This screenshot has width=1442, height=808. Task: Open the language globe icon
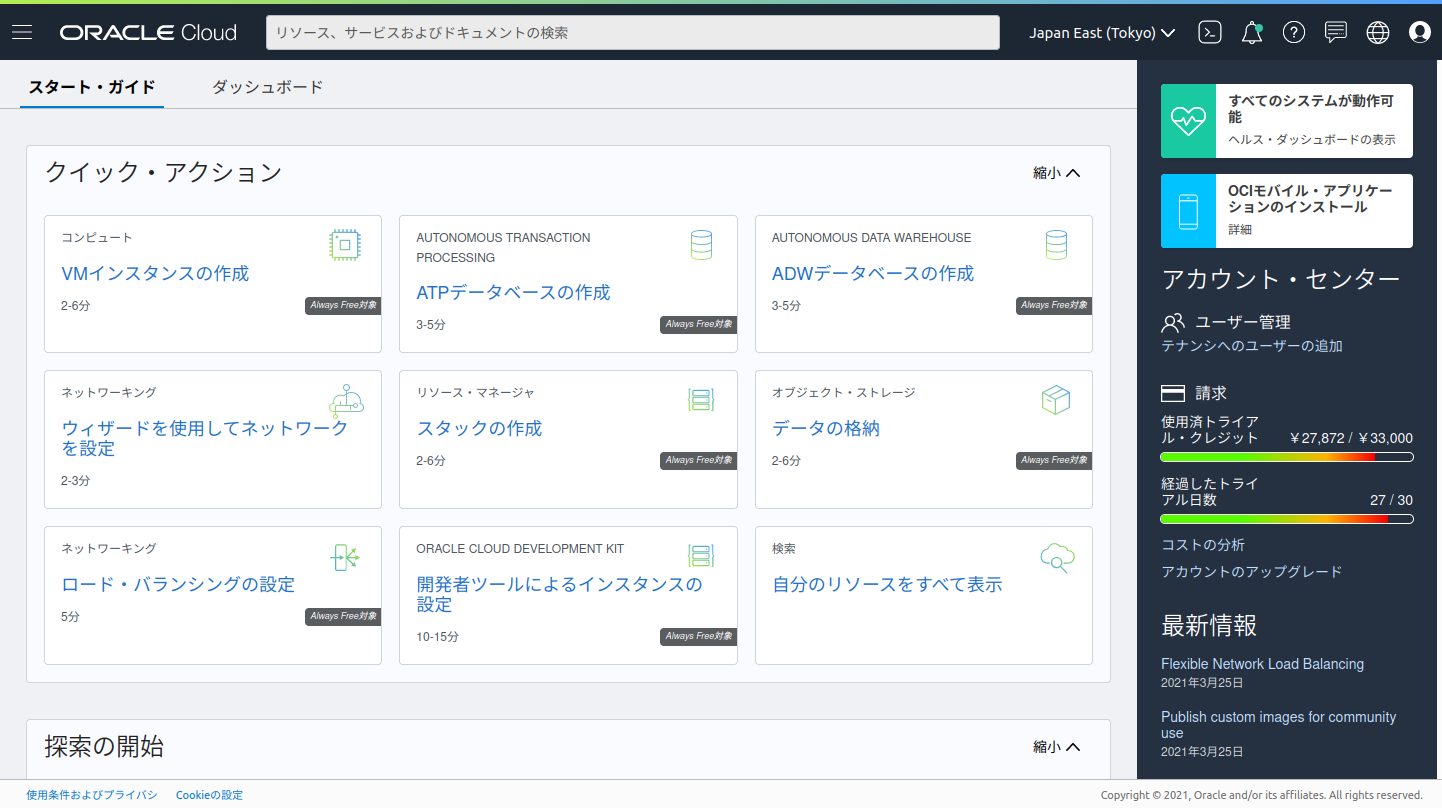(1378, 32)
